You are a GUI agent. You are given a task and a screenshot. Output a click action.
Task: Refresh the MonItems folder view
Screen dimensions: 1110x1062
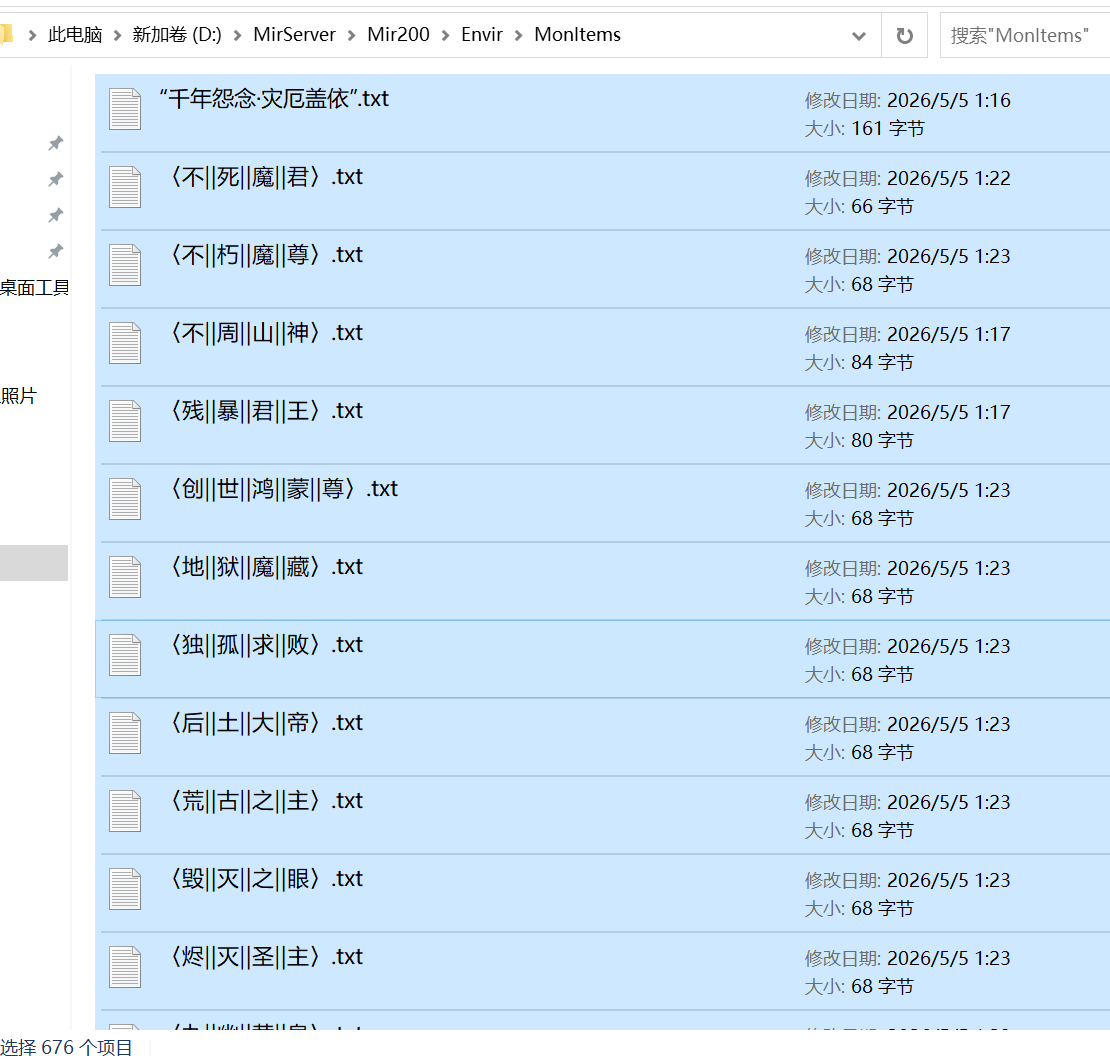point(904,35)
